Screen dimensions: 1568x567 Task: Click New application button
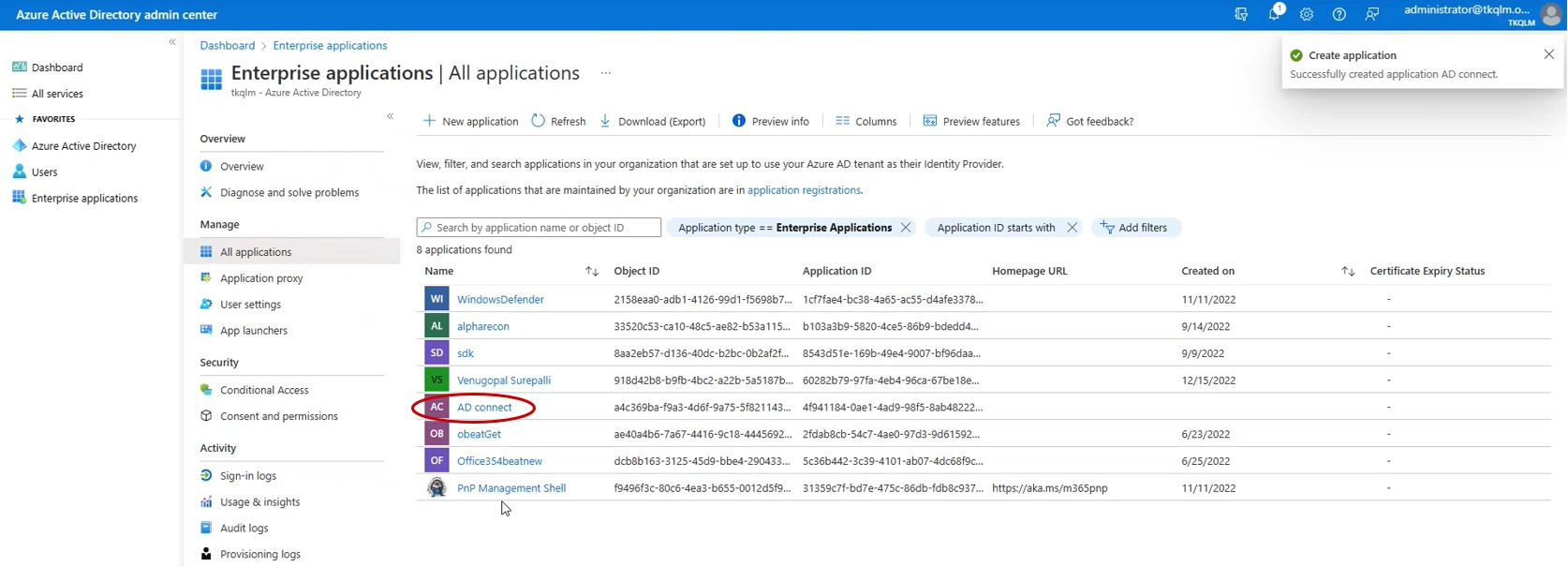pos(470,121)
